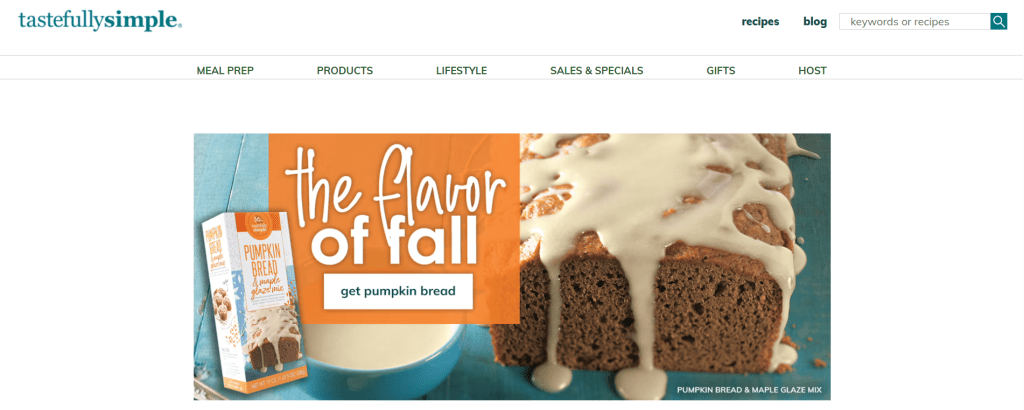Screen dimensions: 1024x410
Task: Select the GIFTS menu item
Action: click(x=721, y=71)
